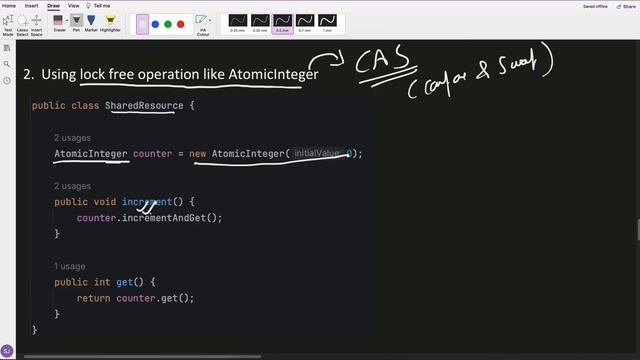Open the notebook navigation sidebar icon
The width and height of the screenshot is (640, 360).
coord(7,48)
